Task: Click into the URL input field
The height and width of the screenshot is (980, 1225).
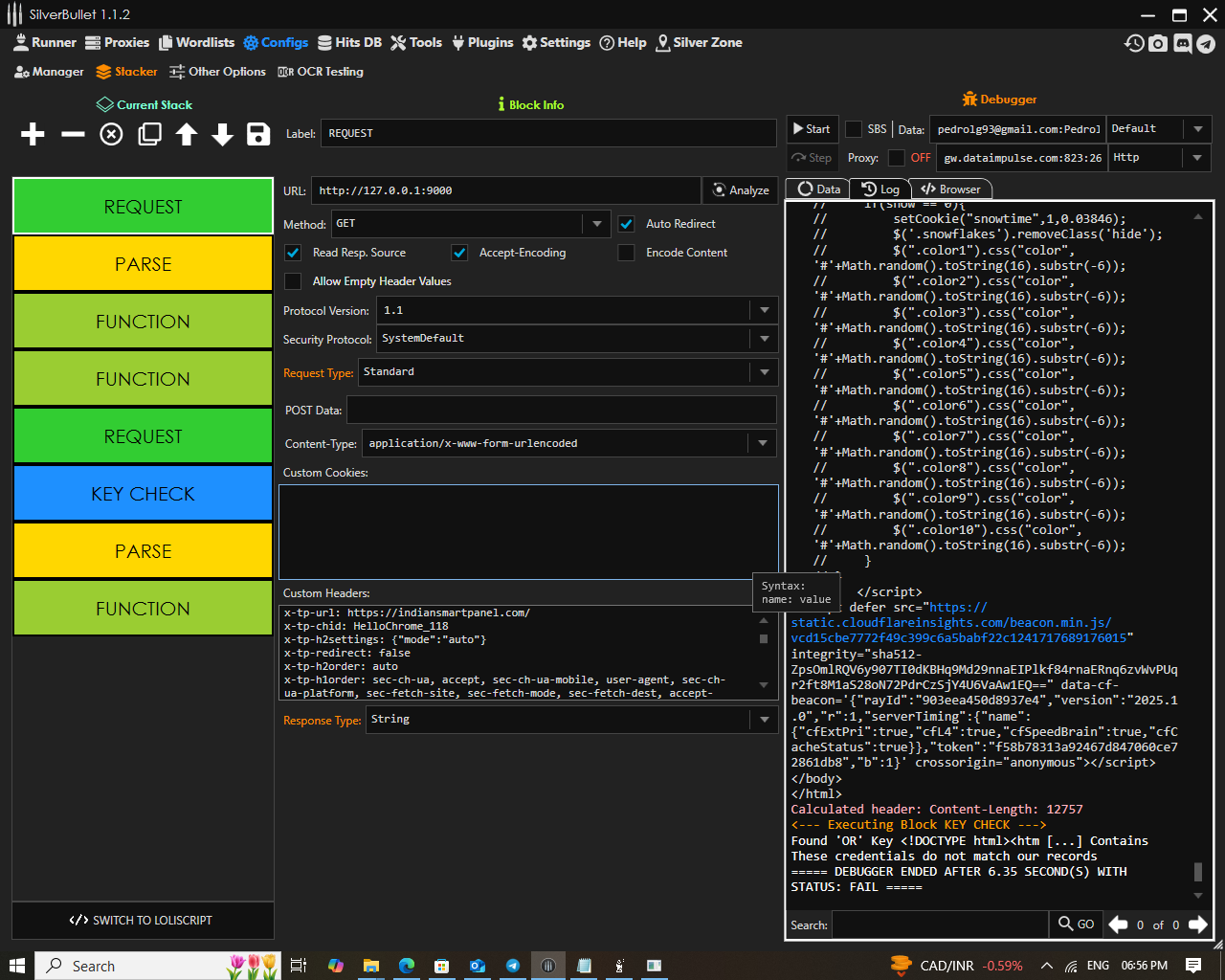Action: tap(506, 190)
